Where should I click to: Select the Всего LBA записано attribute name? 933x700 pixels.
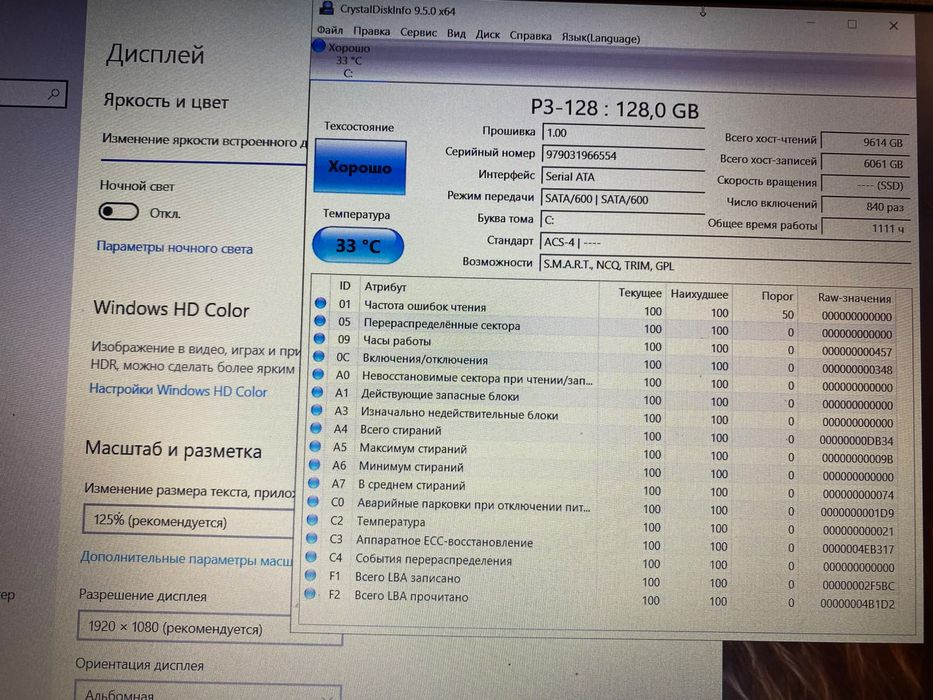(408, 578)
